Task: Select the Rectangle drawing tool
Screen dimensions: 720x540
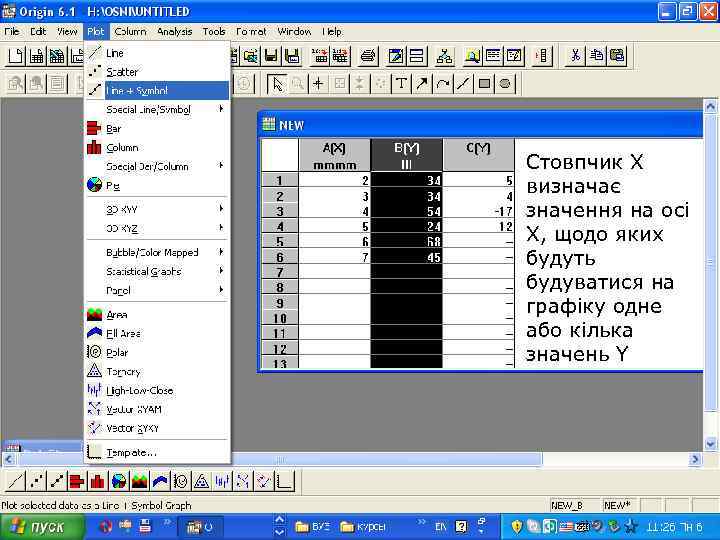Action: (484, 84)
